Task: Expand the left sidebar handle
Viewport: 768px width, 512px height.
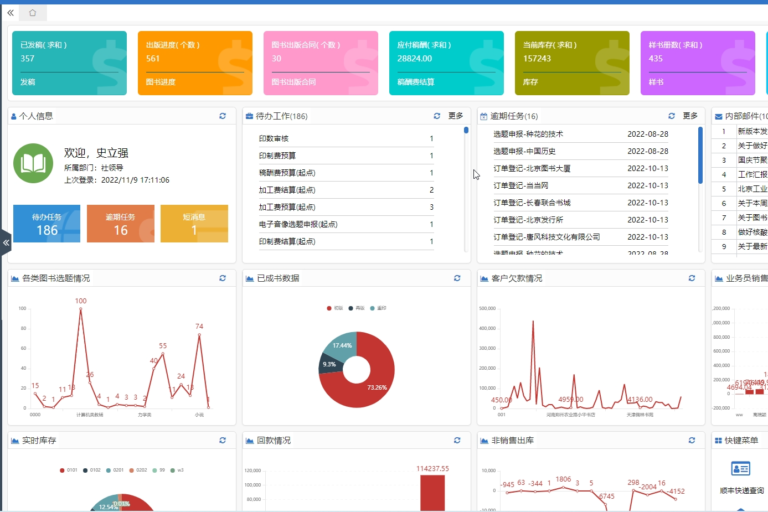Action: pyautogui.click(x=5, y=243)
